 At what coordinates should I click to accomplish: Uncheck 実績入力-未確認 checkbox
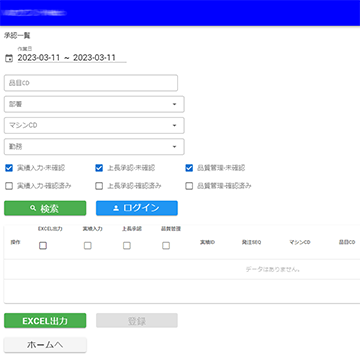coord(9,168)
